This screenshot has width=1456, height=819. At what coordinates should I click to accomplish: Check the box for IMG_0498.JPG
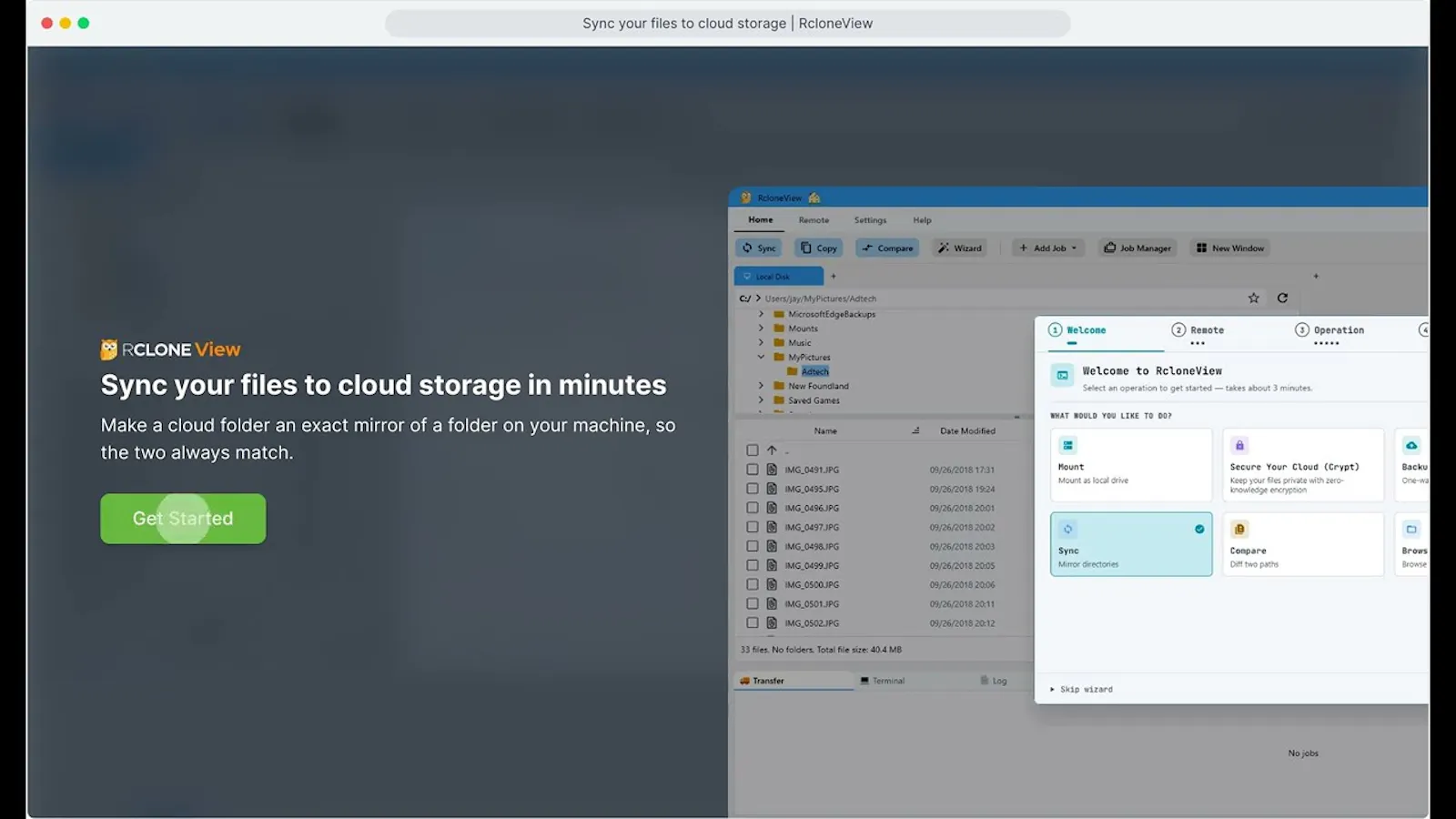click(753, 546)
